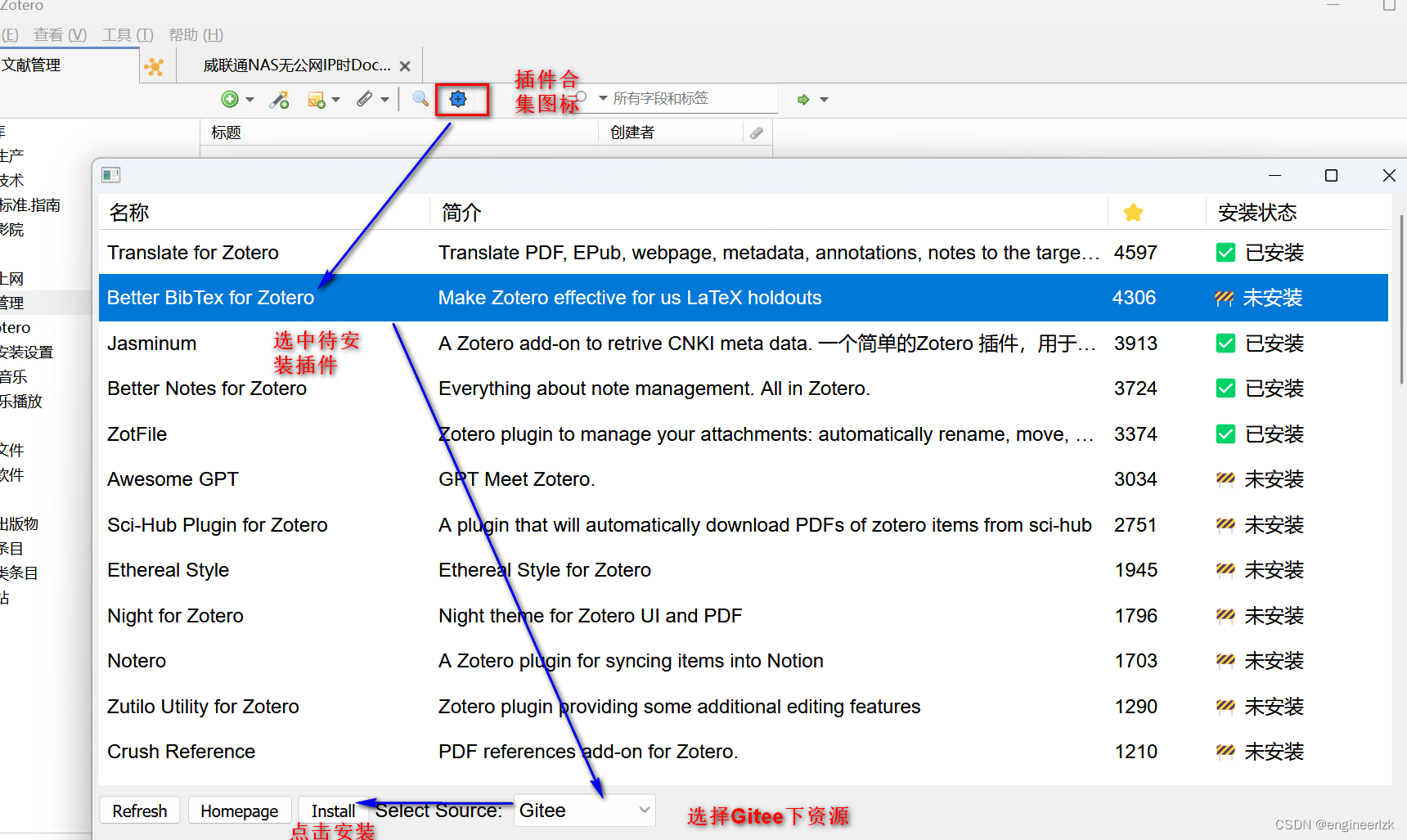
Task: Click Sci-Hub Plugin not-installed status icon
Action: 1225,525
